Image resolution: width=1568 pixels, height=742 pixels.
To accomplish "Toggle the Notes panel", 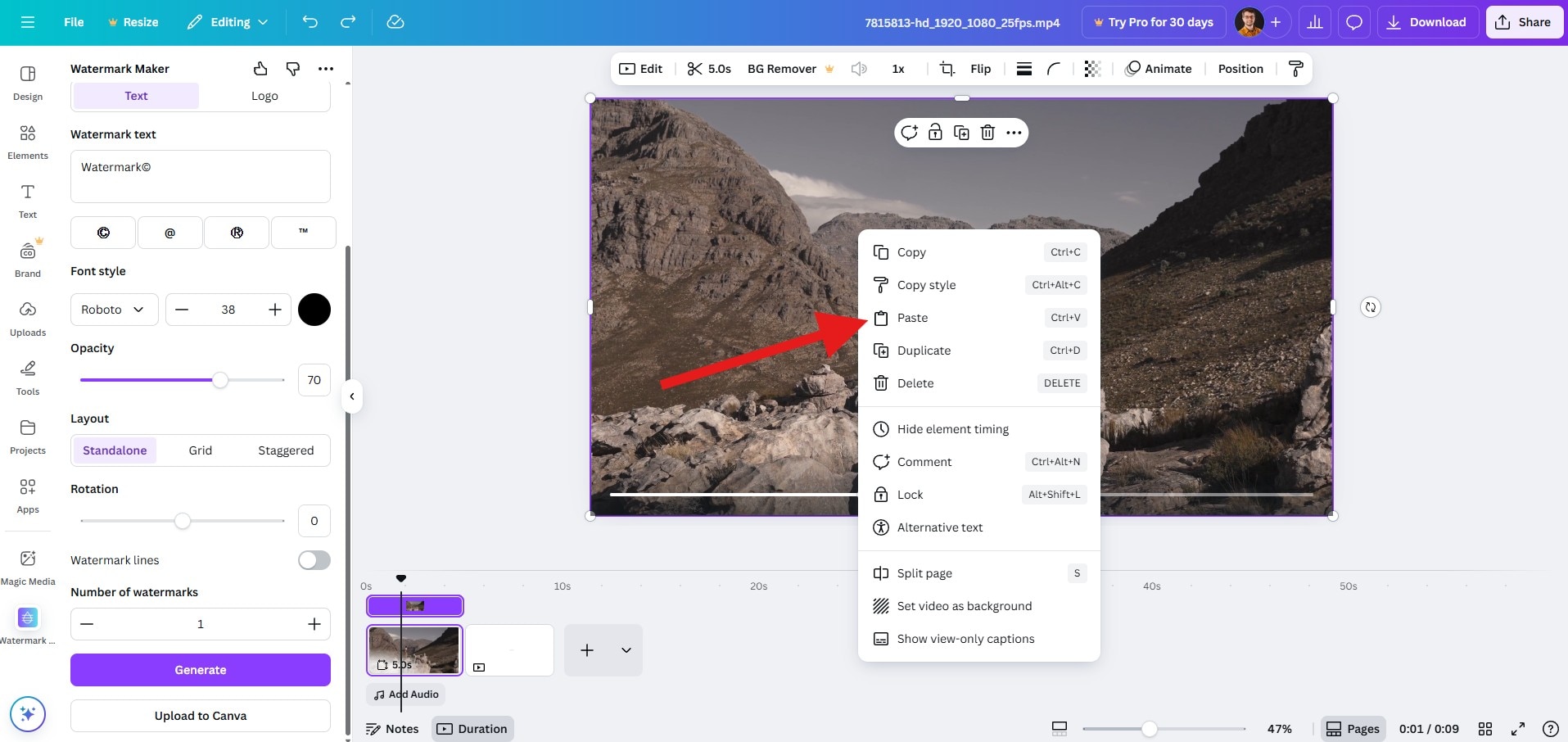I will 392,729.
